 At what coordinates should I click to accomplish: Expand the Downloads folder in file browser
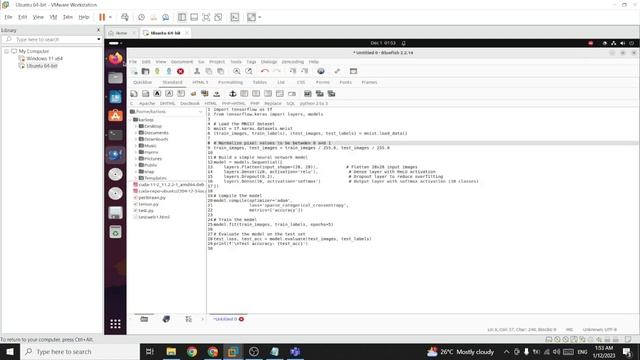click(136, 139)
